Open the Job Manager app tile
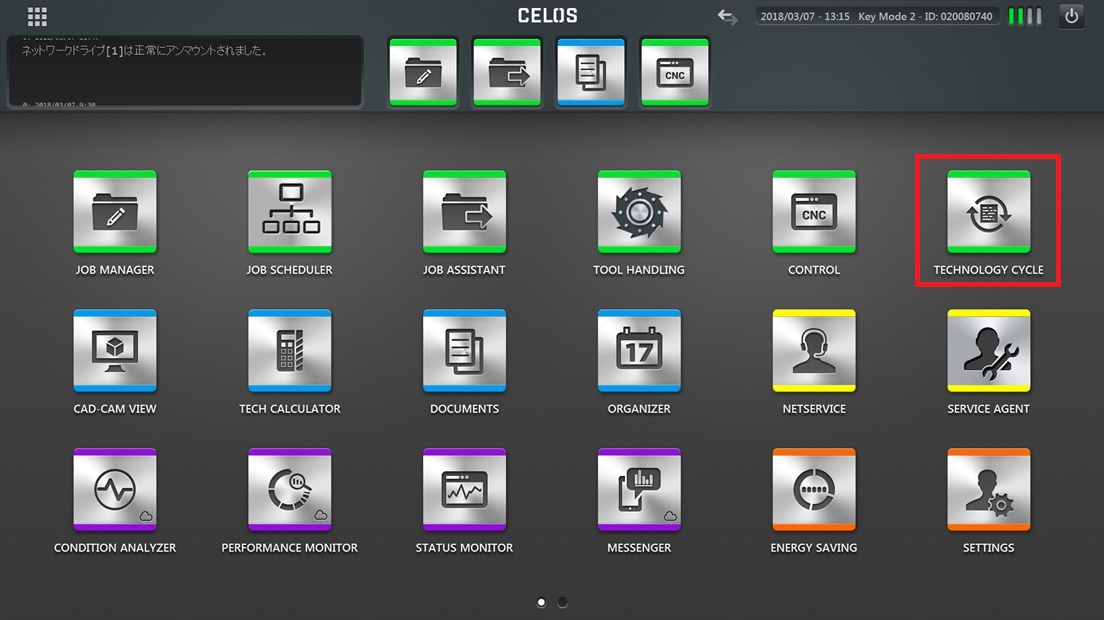The width and height of the screenshot is (1104, 620). click(x=115, y=211)
